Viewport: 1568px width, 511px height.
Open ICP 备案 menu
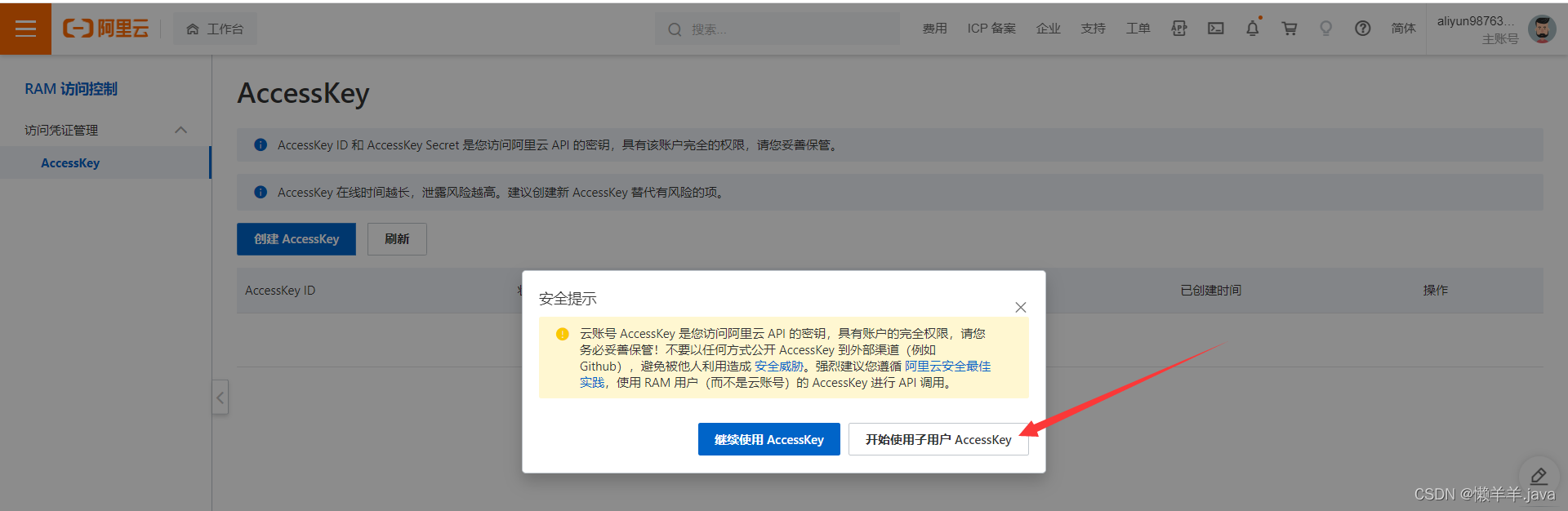[991, 29]
